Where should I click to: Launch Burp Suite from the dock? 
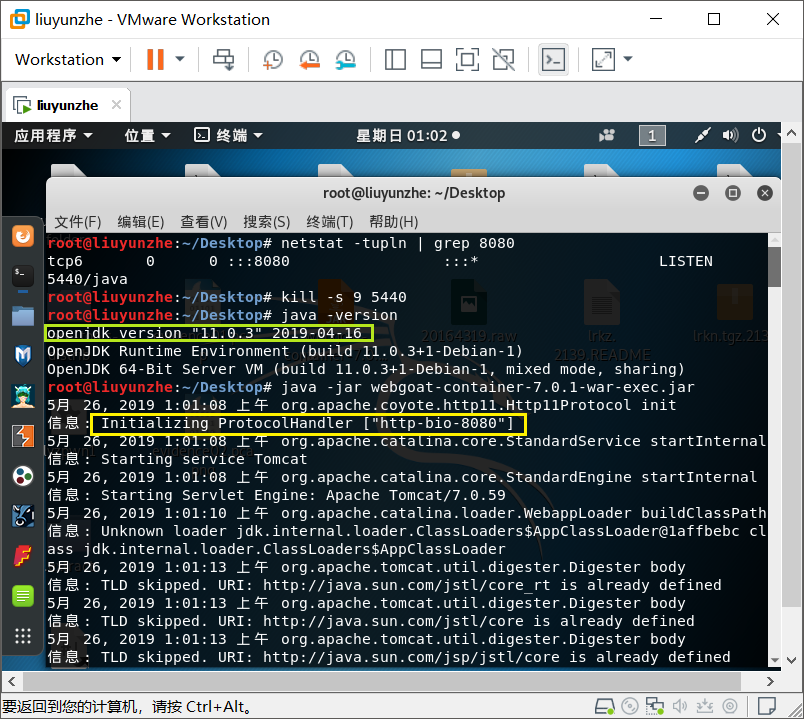click(x=23, y=436)
